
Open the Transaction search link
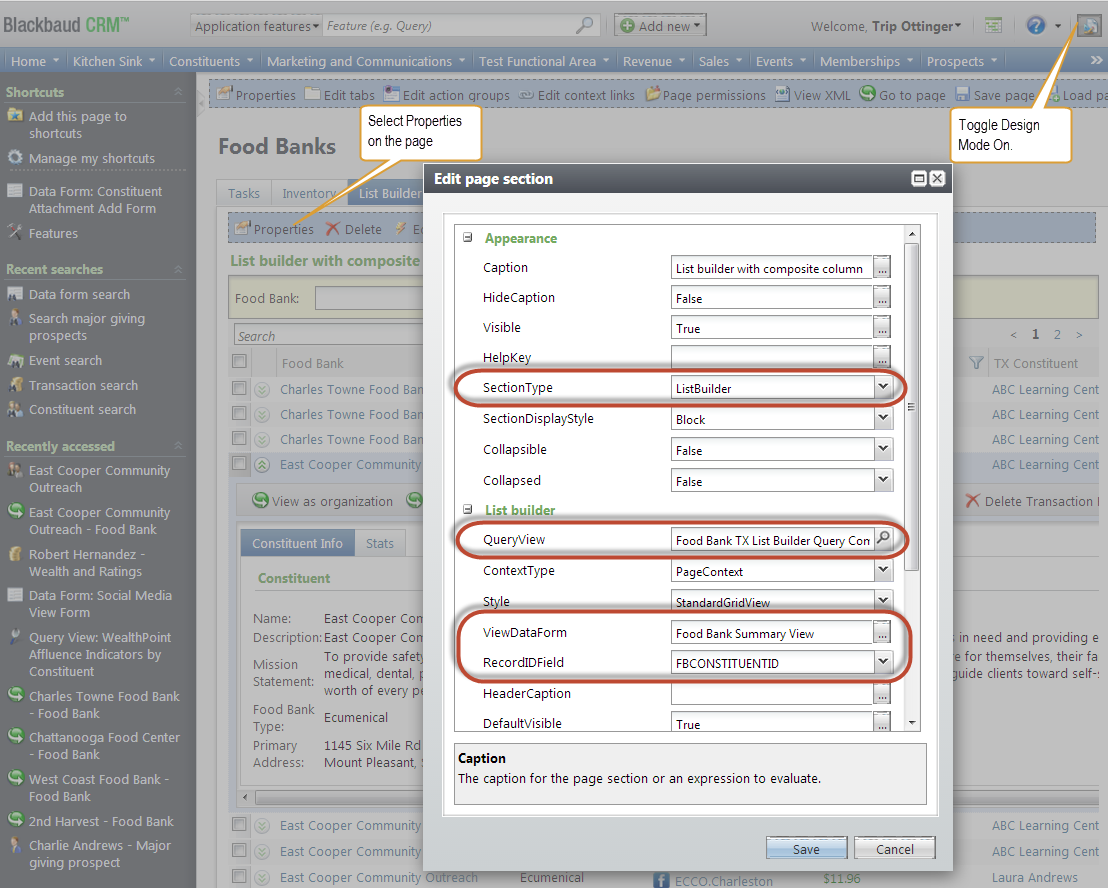[83, 385]
